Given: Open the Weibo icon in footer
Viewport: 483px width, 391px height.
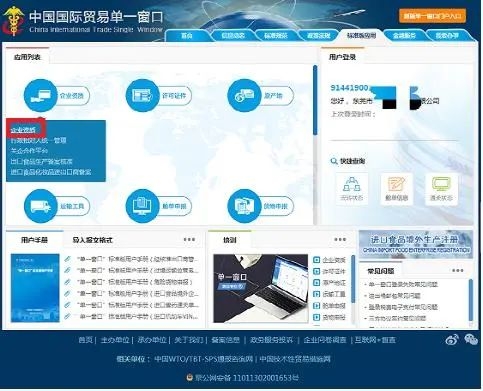Looking at the screenshot, I should pos(452,340).
